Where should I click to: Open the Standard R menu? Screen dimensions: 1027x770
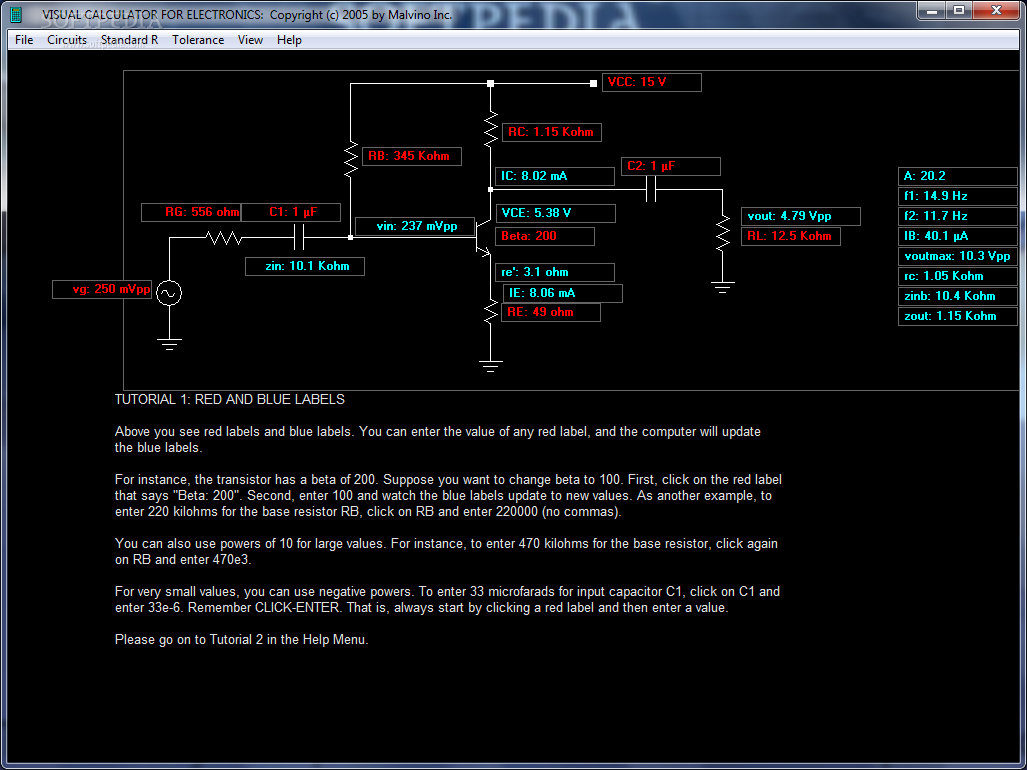[x=130, y=40]
